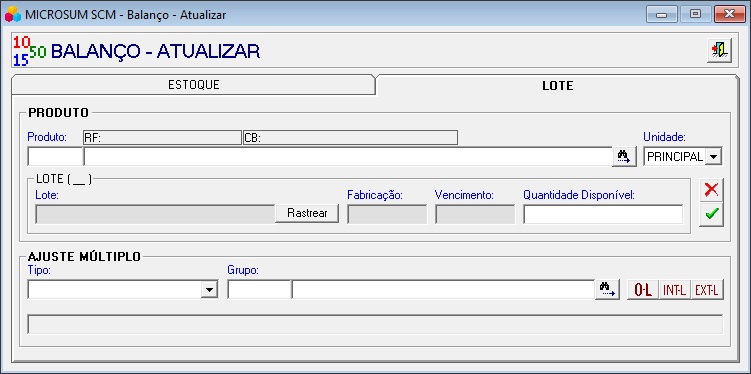Click the Quantidade Disponível field
Screen dimensions: 751x374
click(x=603, y=214)
